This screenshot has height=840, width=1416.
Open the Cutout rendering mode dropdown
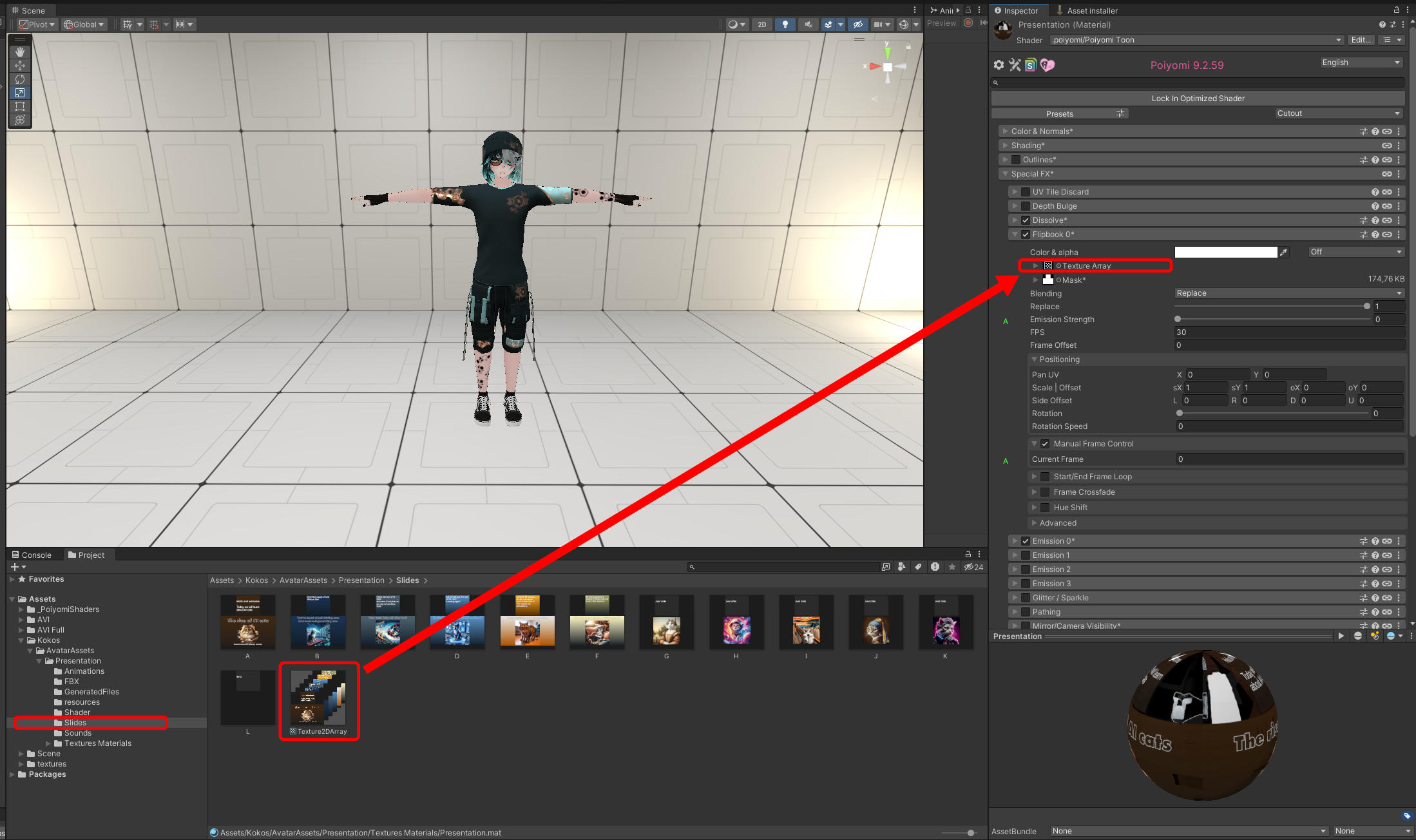click(1339, 113)
